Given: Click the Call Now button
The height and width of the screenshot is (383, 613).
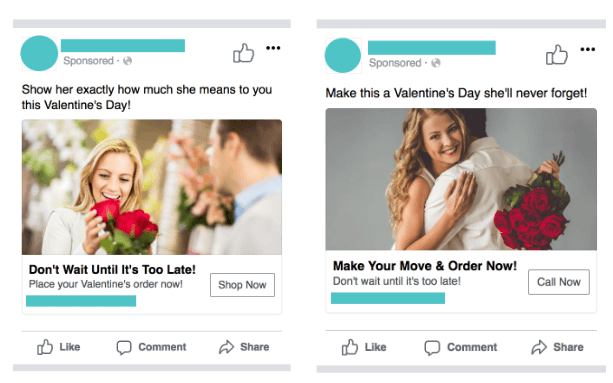Looking at the screenshot, I should click(559, 282).
